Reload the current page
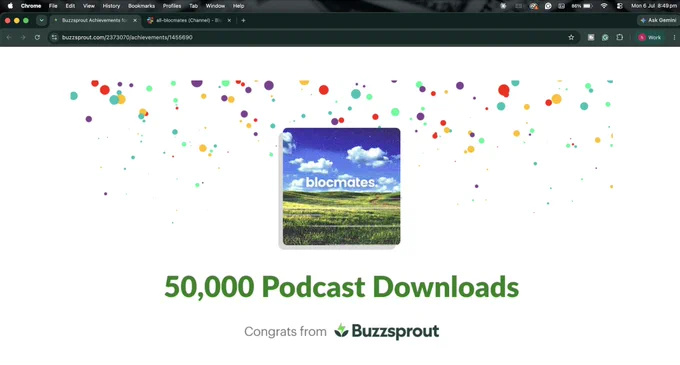Viewport: 680px width, 365px height. 37,37
